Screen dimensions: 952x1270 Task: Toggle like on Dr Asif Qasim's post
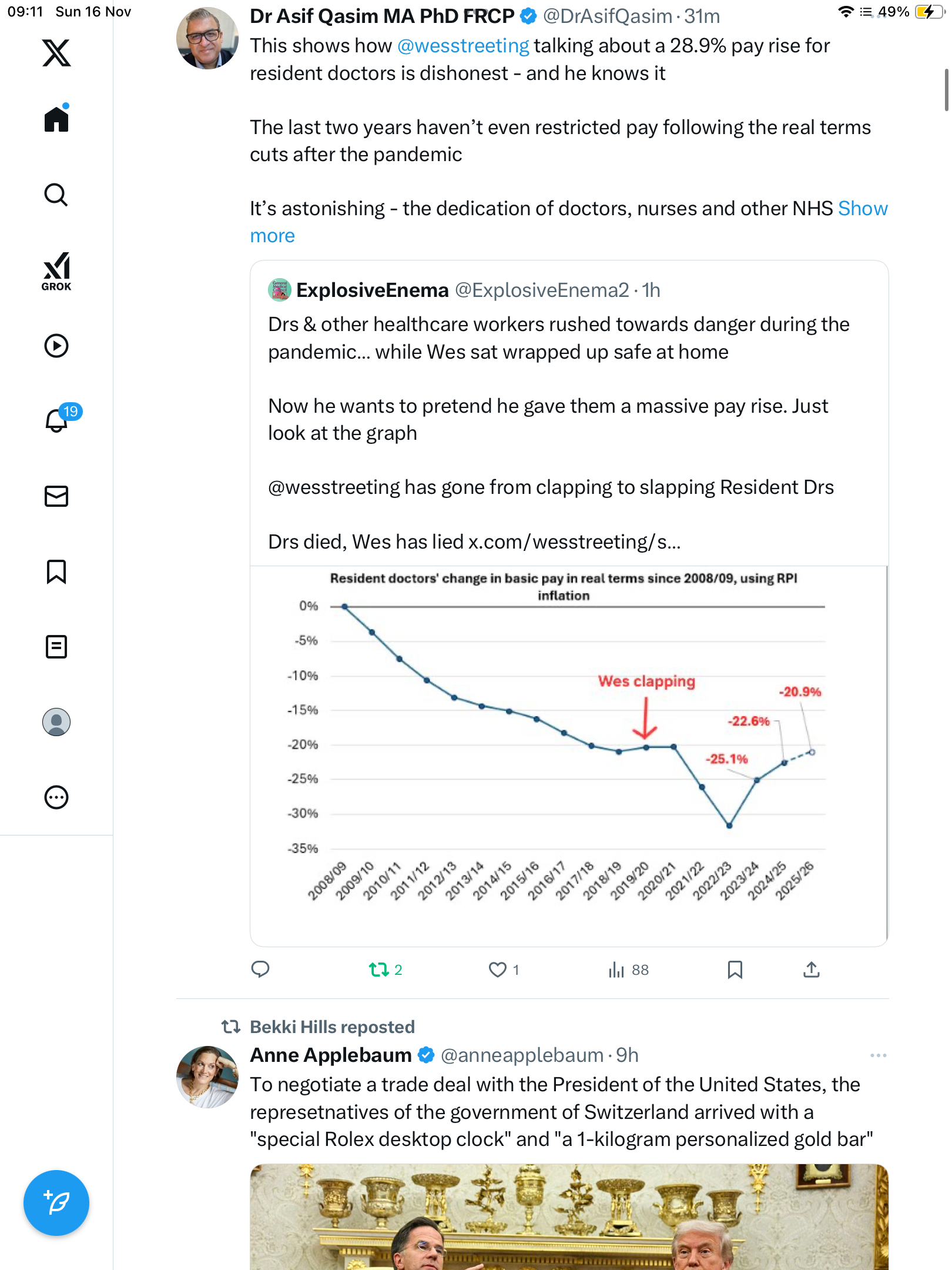coord(498,970)
